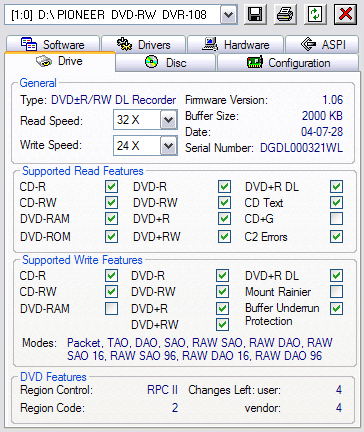
Task: Toggle CD-RW read feature checkbox
Action: (111, 202)
